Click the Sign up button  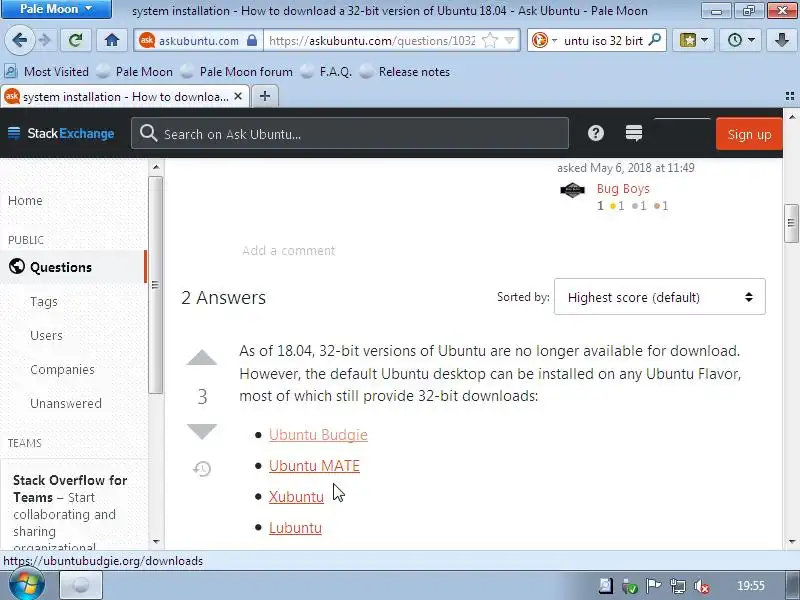pos(748,134)
